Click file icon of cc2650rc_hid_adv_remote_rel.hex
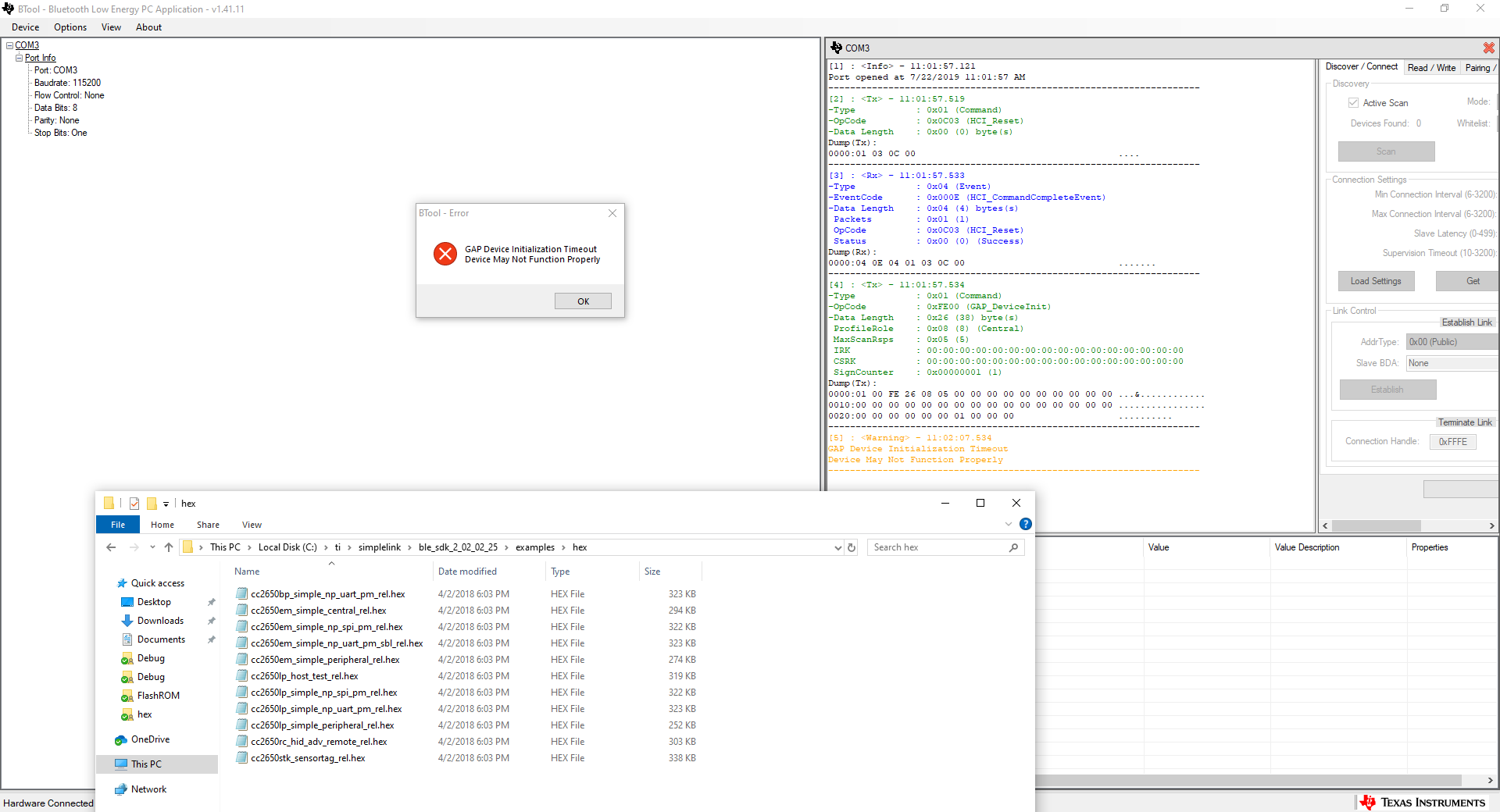 (x=242, y=742)
